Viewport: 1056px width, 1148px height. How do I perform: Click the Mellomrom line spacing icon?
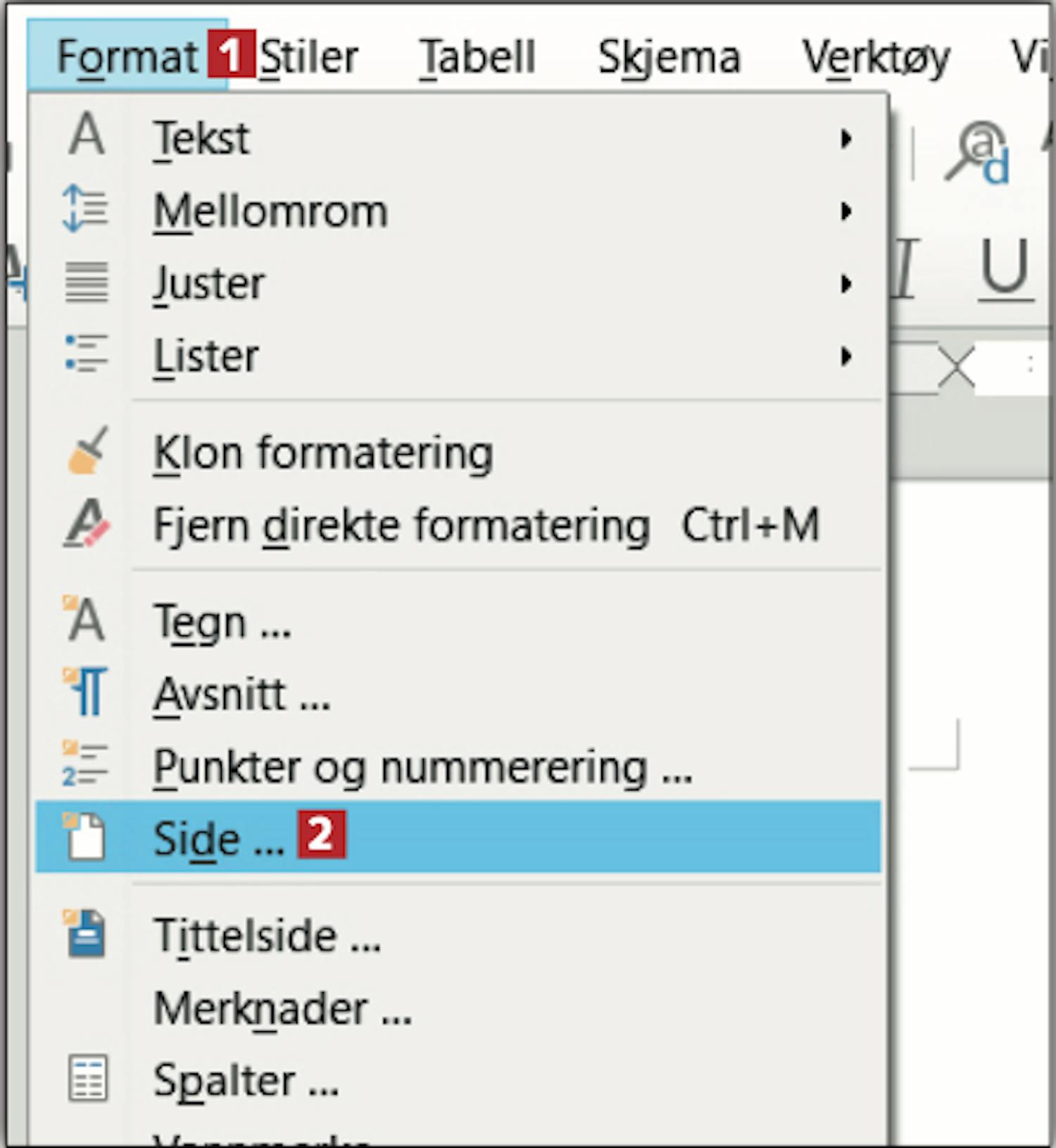[85, 209]
